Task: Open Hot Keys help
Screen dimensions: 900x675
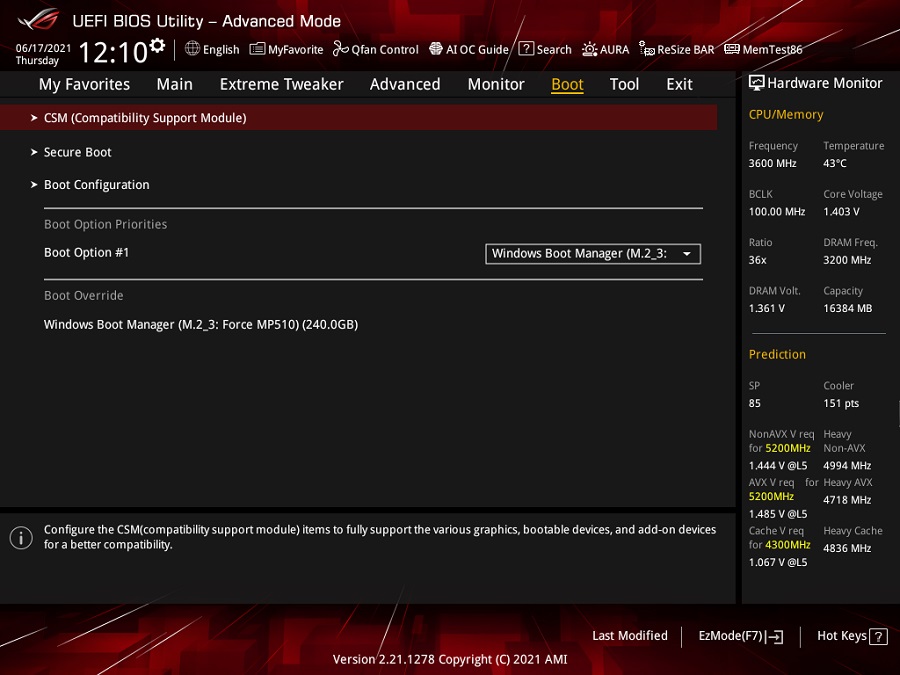Action: click(852, 636)
